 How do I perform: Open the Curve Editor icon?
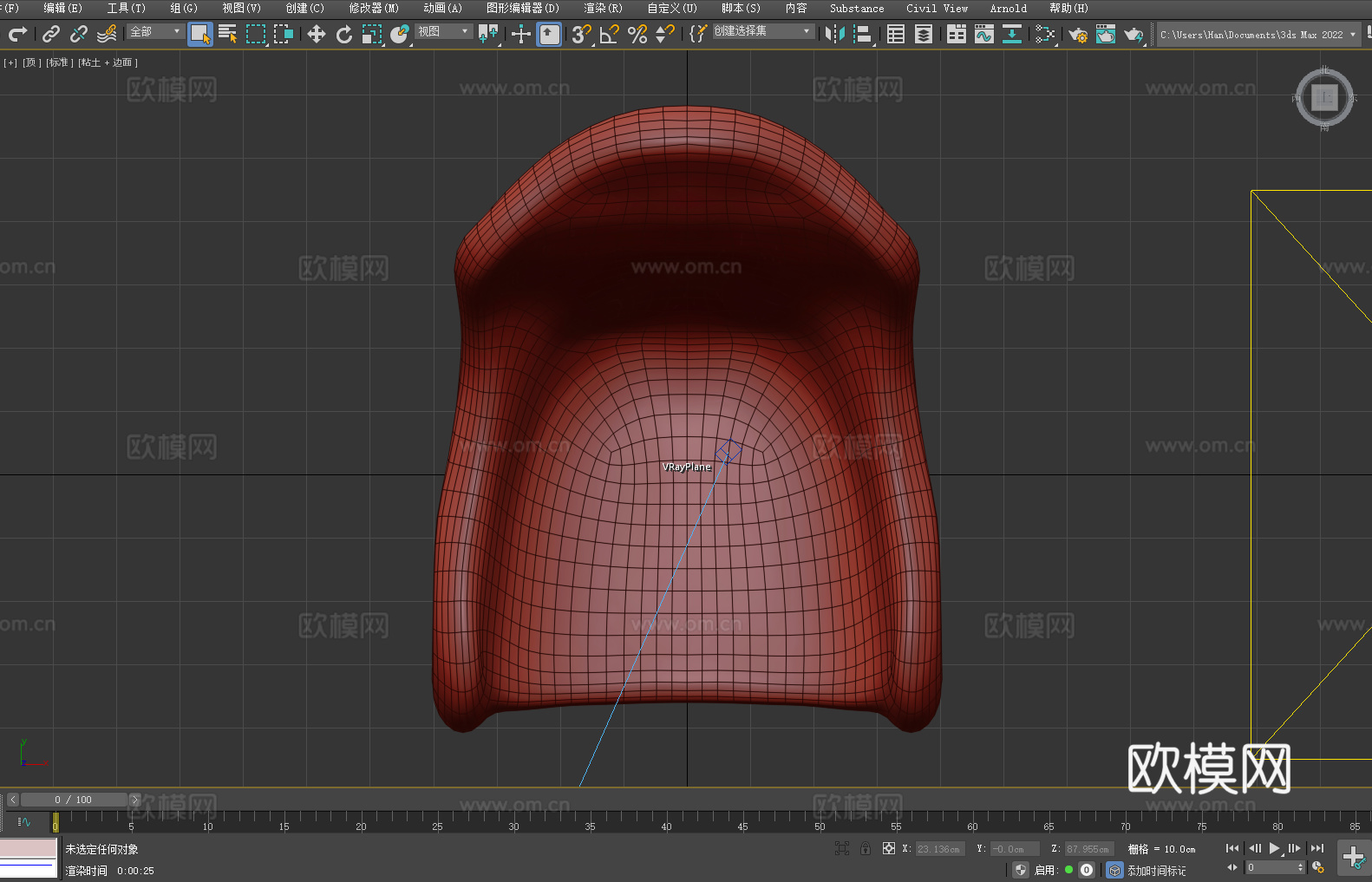tap(983, 34)
